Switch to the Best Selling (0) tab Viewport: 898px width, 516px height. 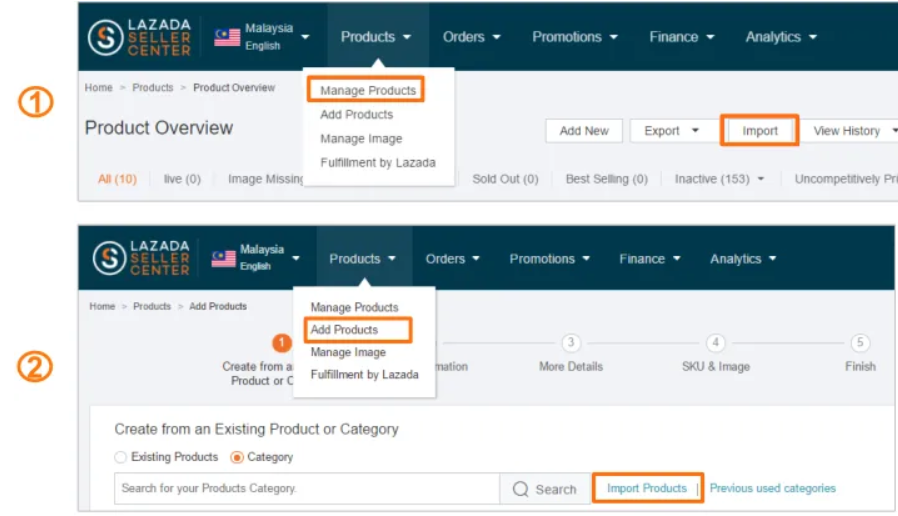606,179
